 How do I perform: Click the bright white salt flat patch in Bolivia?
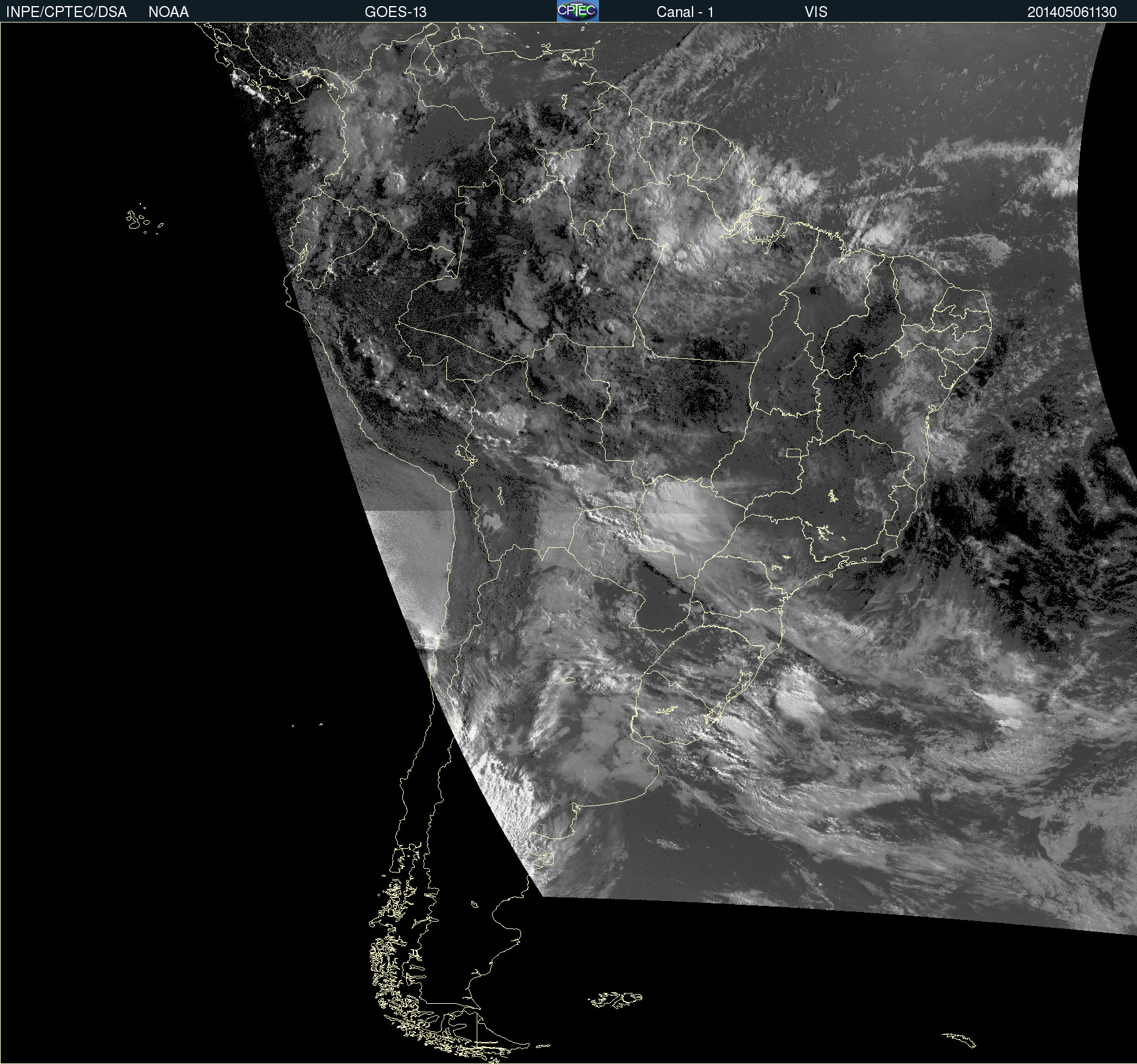click(x=491, y=520)
